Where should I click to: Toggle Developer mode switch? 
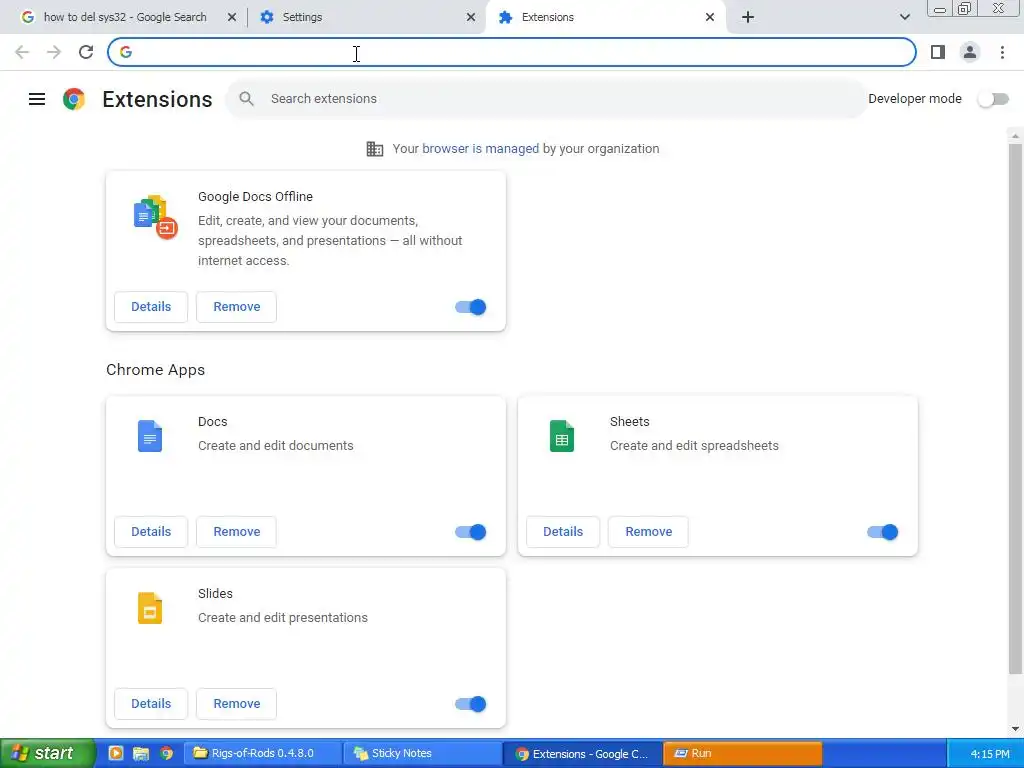point(993,99)
